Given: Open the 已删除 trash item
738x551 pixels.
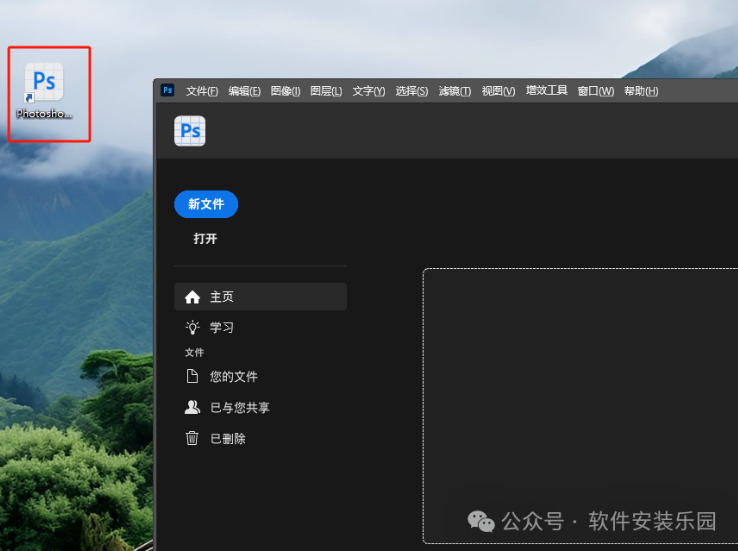Looking at the screenshot, I should [x=227, y=438].
